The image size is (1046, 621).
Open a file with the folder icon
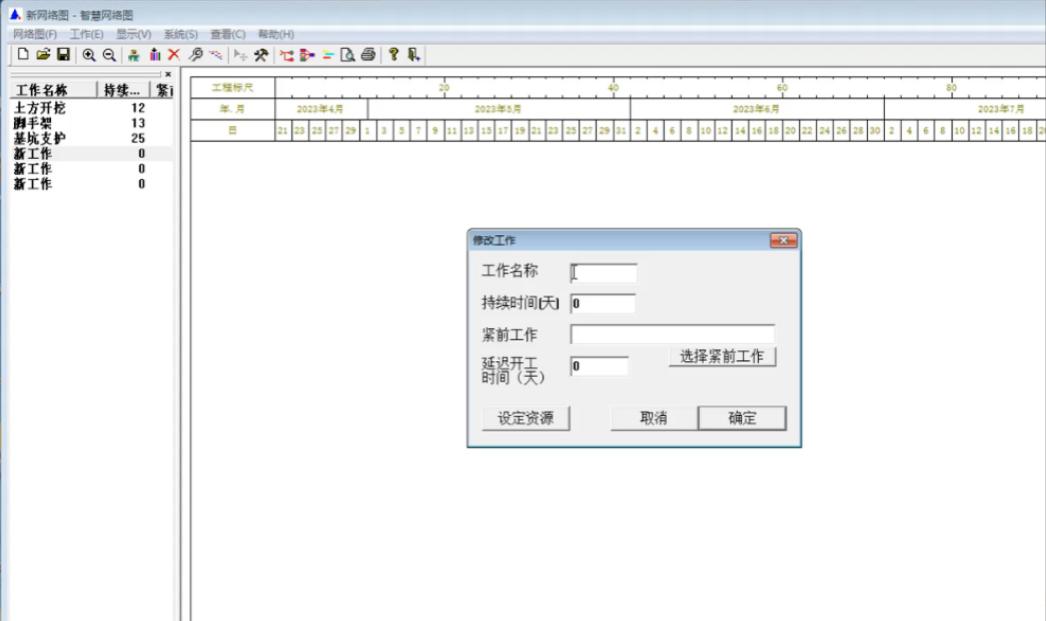click(x=43, y=55)
